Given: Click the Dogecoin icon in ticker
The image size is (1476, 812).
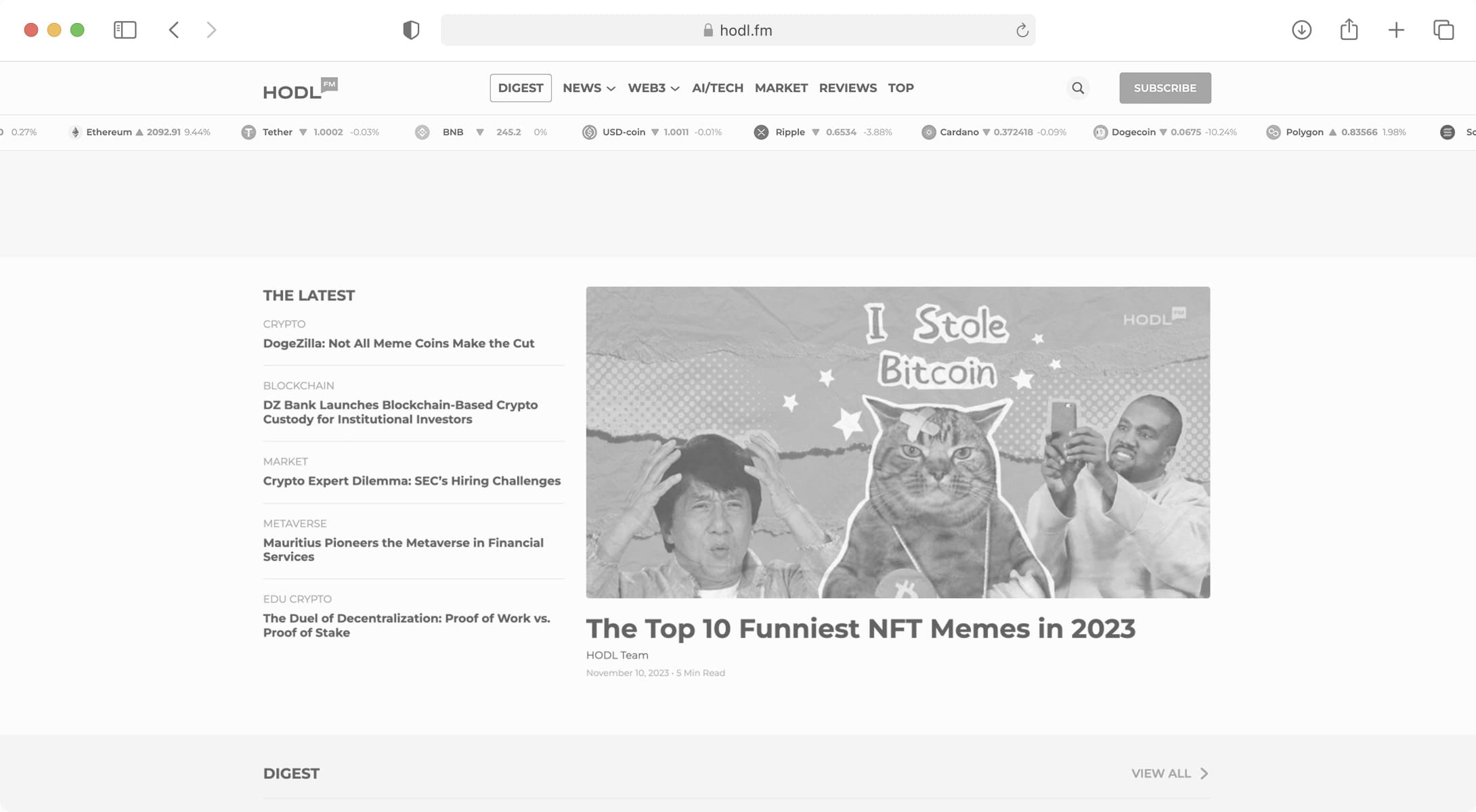Looking at the screenshot, I should (x=1100, y=132).
